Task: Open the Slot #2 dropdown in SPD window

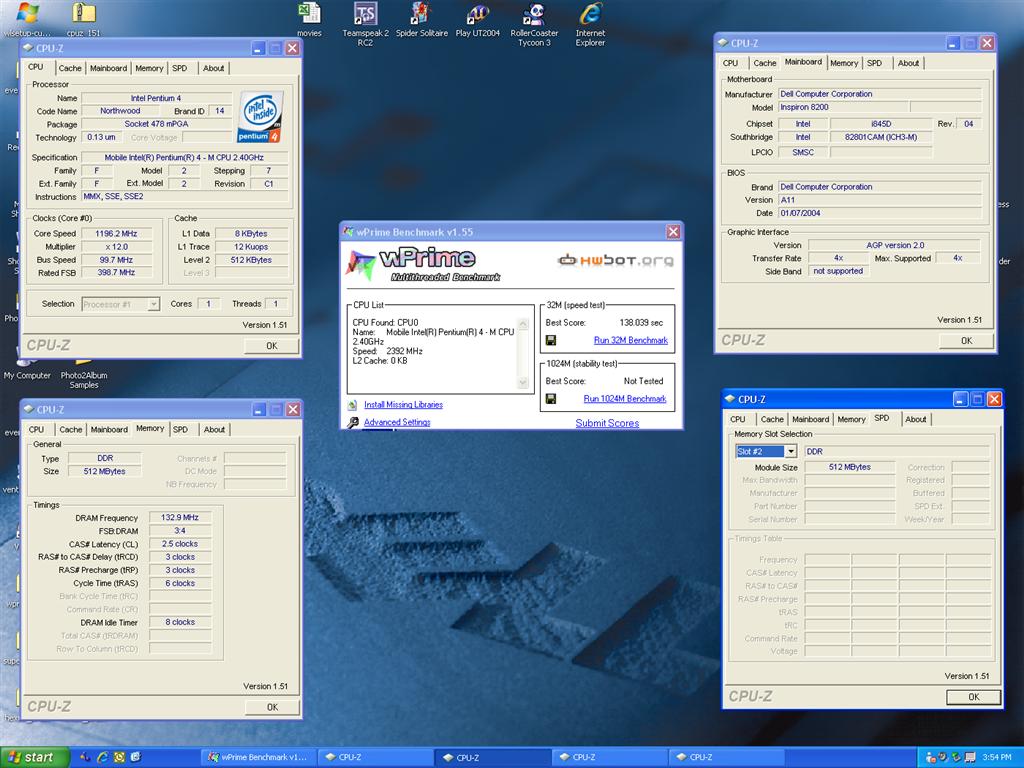Action: [x=791, y=451]
